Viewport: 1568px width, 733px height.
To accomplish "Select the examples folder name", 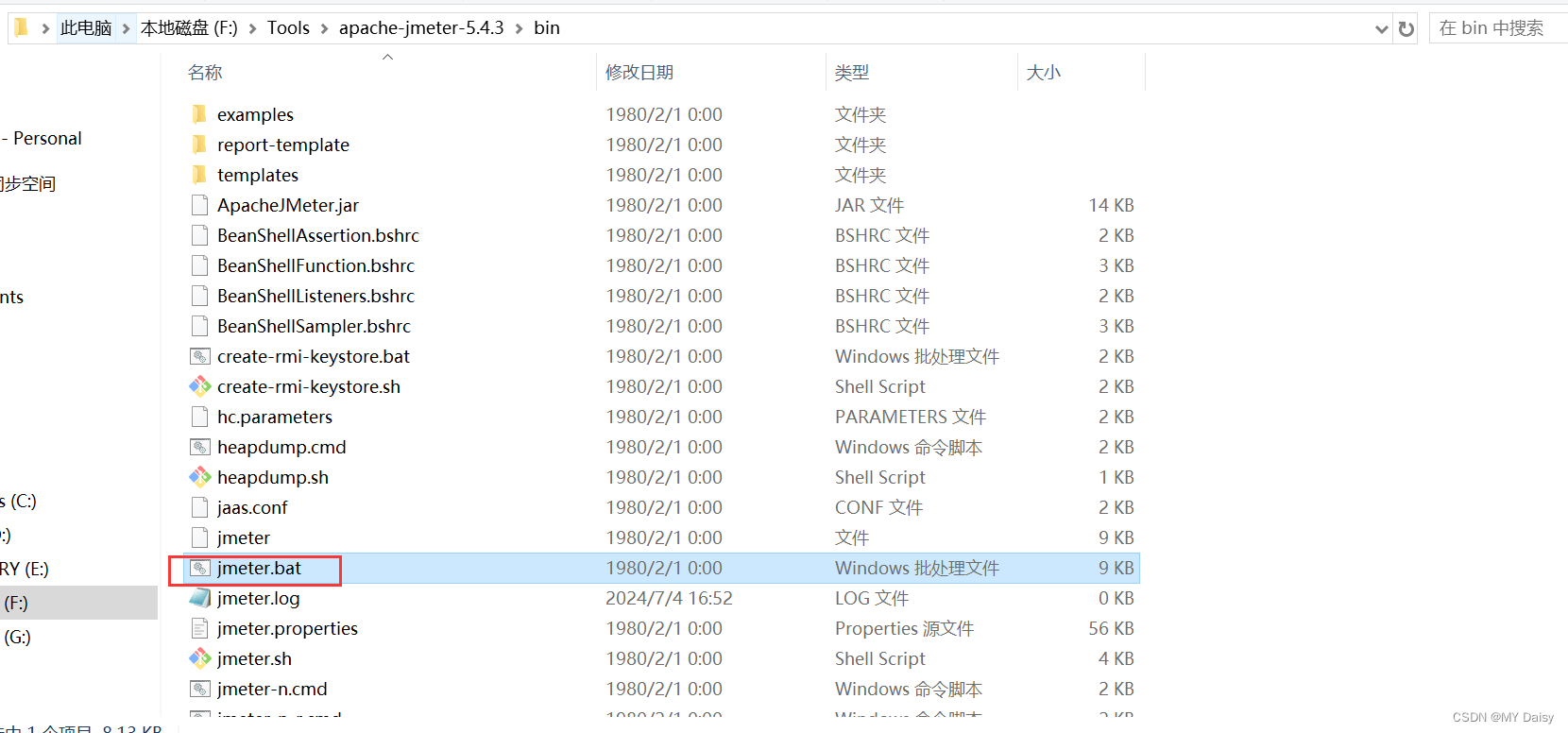I will point(255,114).
